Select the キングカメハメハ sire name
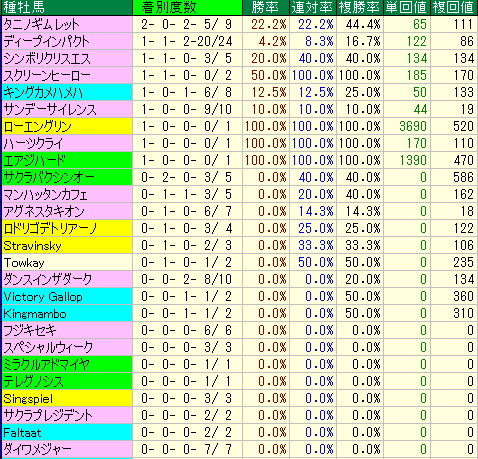478x459 pixels. tap(43, 92)
